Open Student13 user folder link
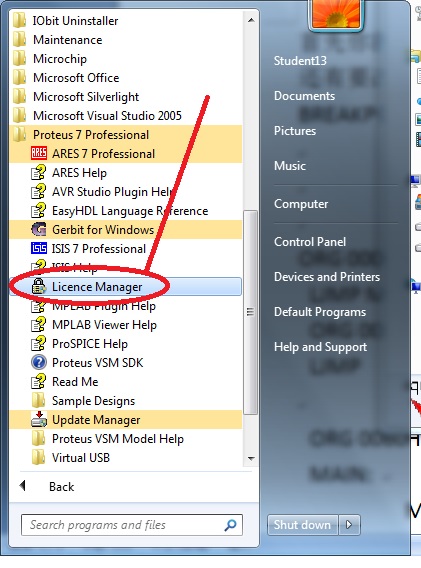 click(300, 60)
